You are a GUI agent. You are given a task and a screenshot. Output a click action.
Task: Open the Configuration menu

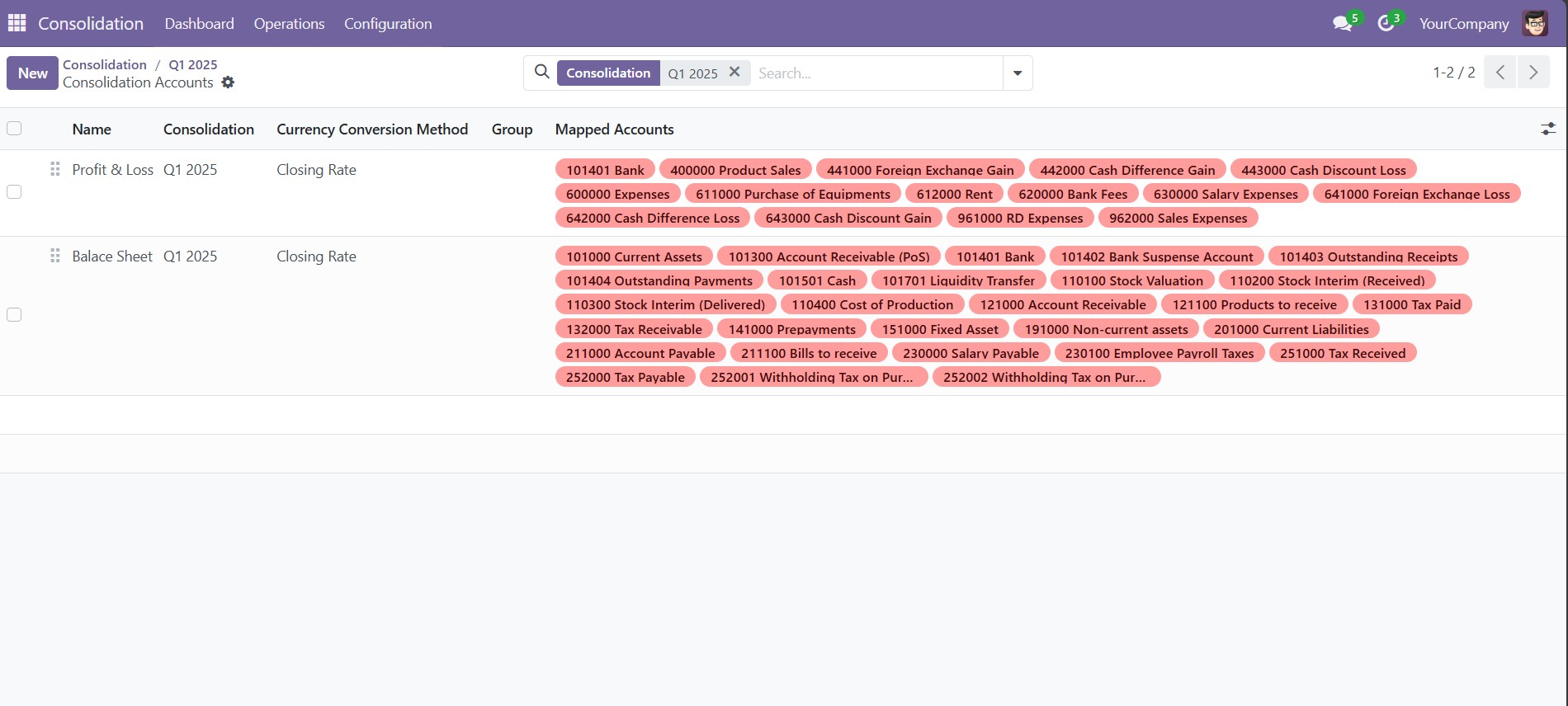(x=388, y=24)
